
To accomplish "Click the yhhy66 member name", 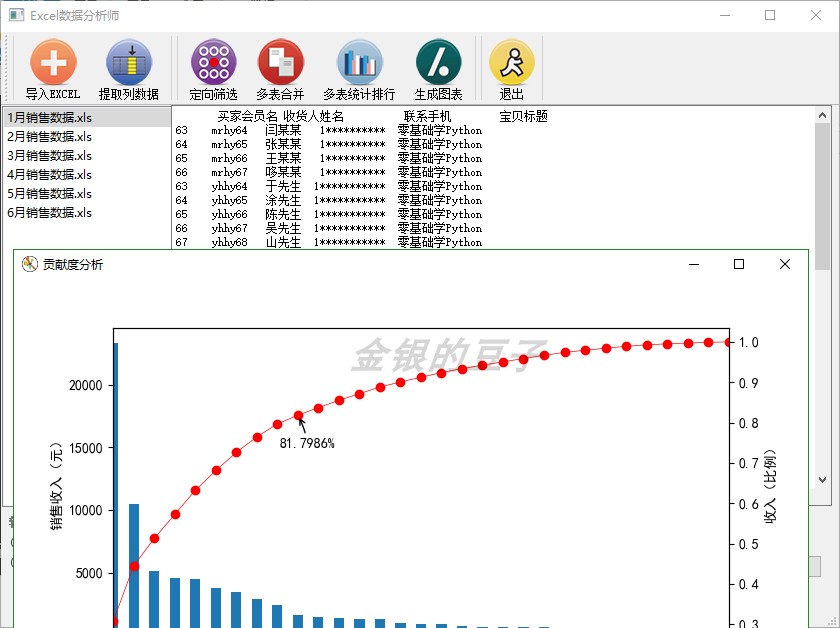I will coord(229,214).
